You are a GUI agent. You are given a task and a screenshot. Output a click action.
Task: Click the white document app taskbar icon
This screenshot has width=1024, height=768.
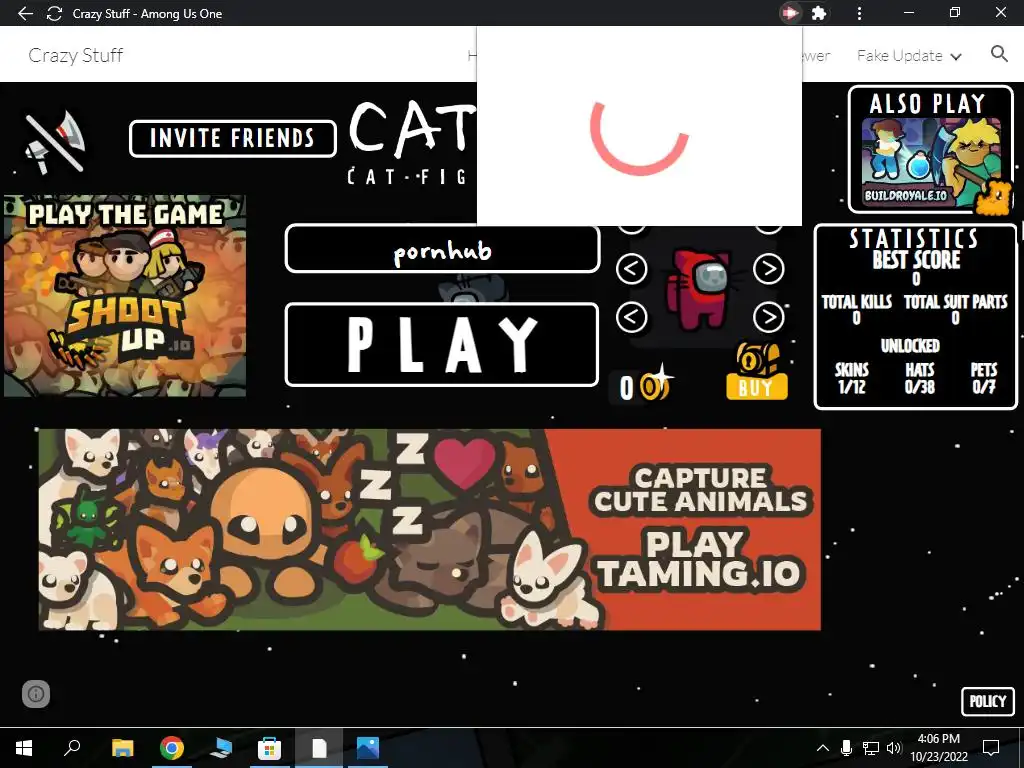pos(319,748)
